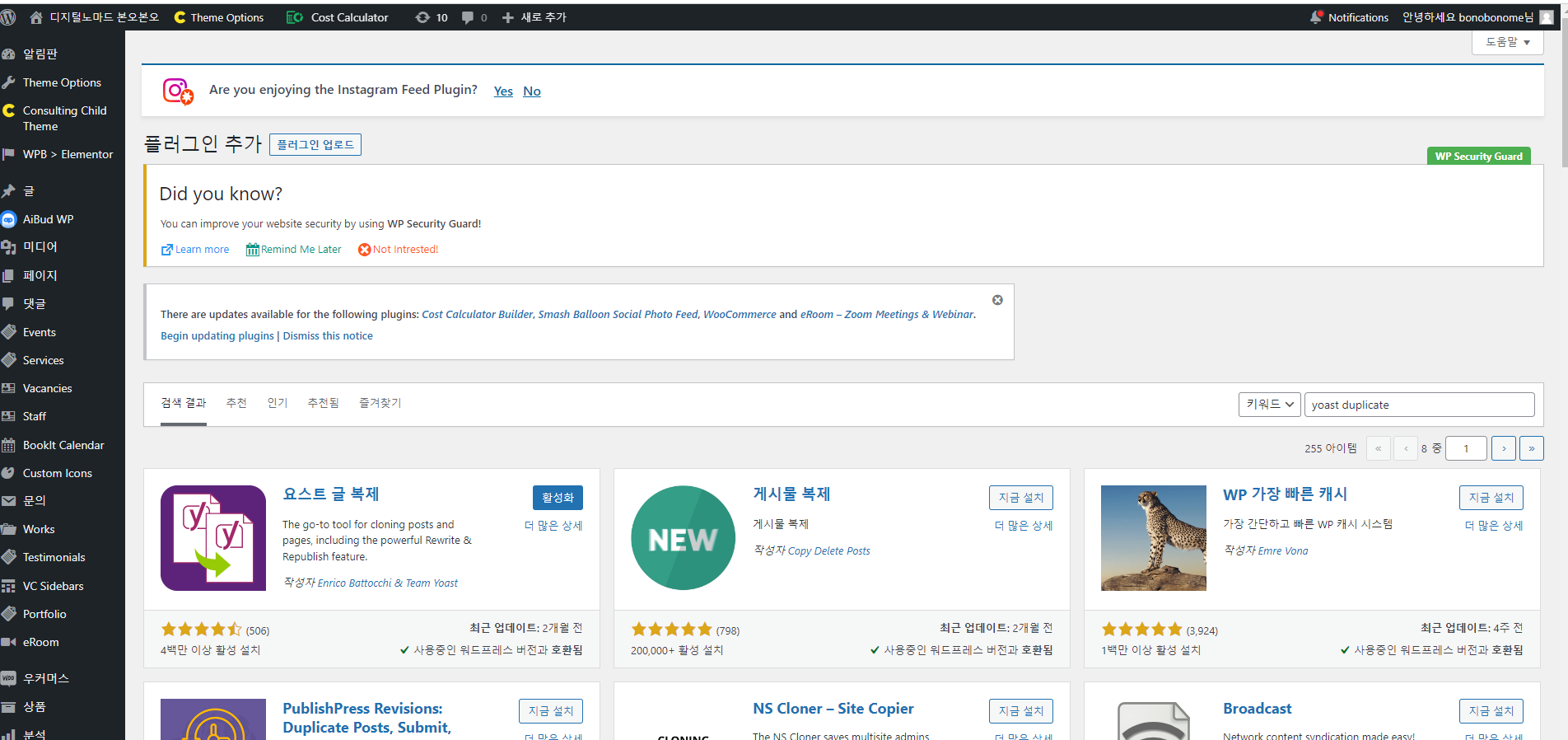This screenshot has height=740, width=1568.
Task: Click 요스트 글 복제 plugin thumbnail
Action: pyautogui.click(x=213, y=538)
